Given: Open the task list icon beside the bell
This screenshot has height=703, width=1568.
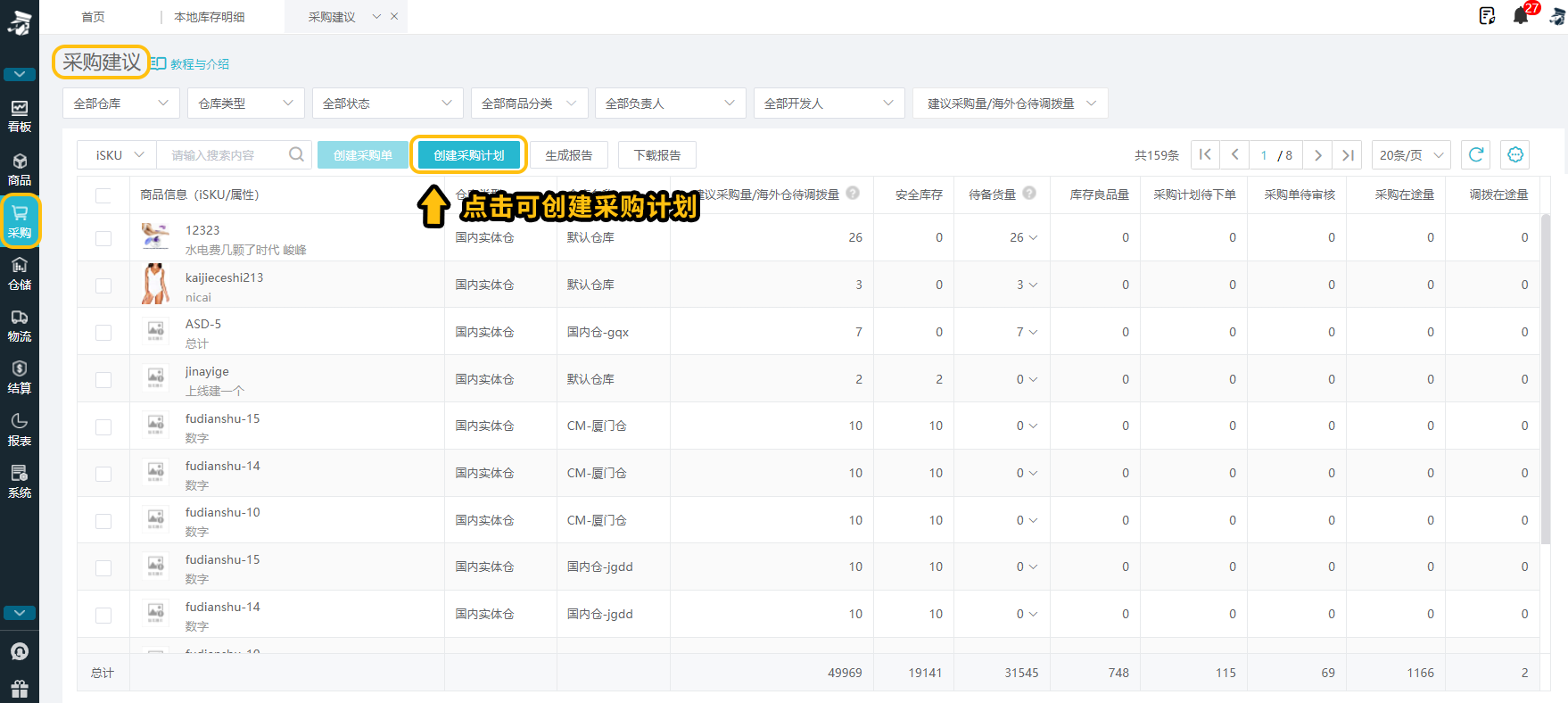Looking at the screenshot, I should pos(1487,15).
